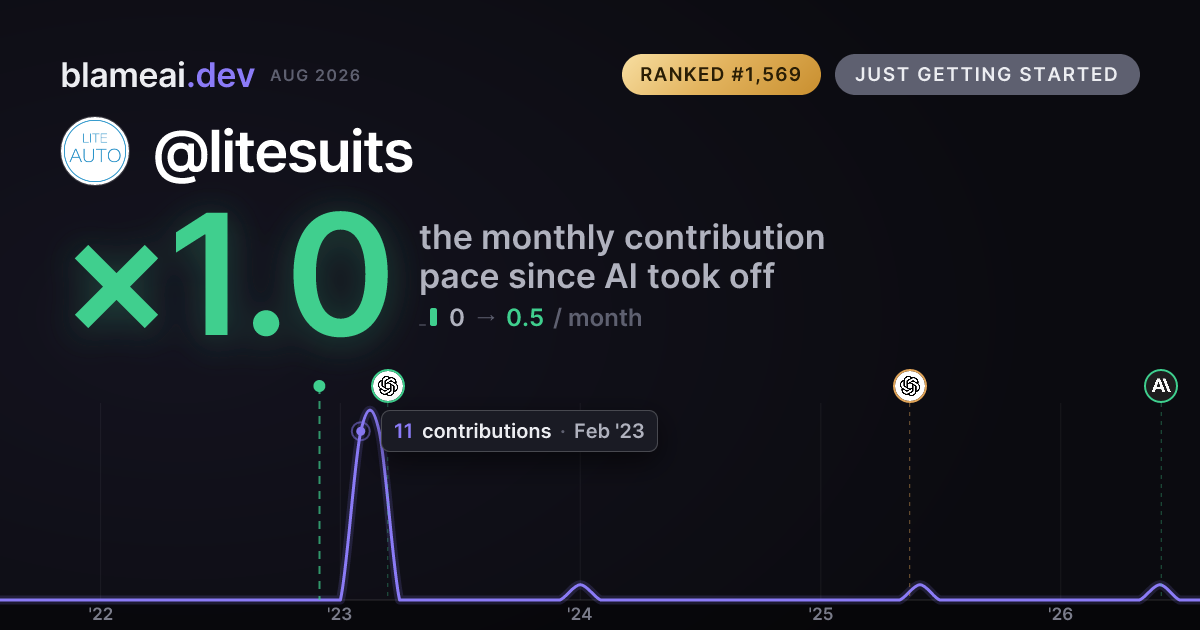Click the green OpenAI marker icon near '23
The width and height of the screenshot is (1200, 630).
388,385
